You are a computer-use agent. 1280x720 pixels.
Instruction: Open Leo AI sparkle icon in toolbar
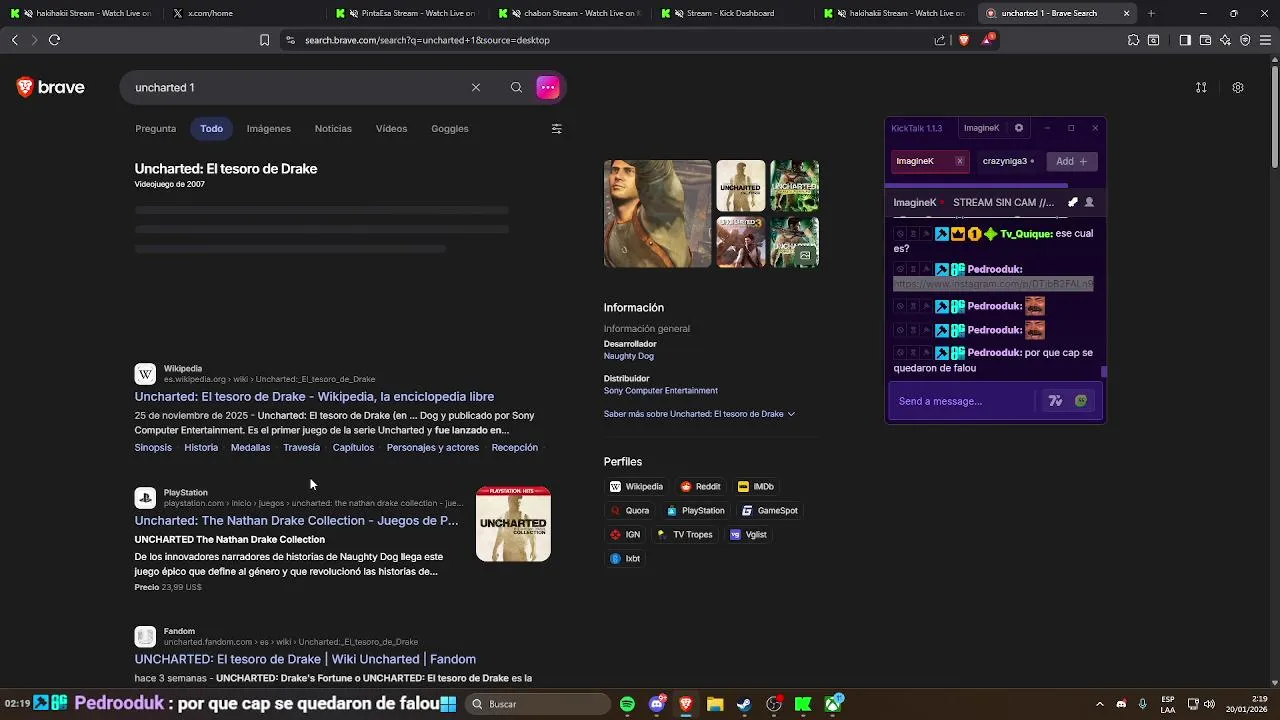(1225, 40)
